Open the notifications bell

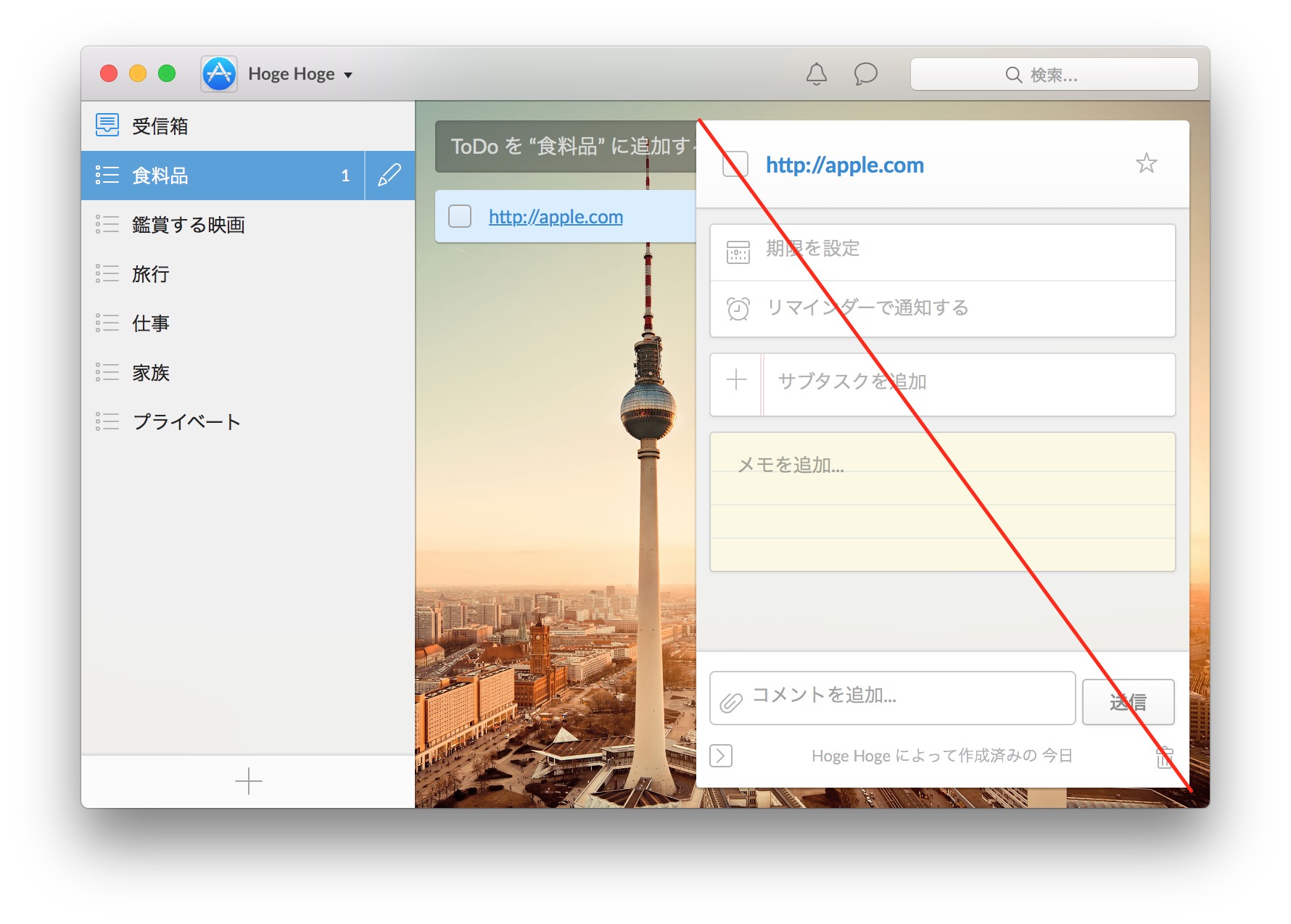pyautogui.click(x=817, y=74)
